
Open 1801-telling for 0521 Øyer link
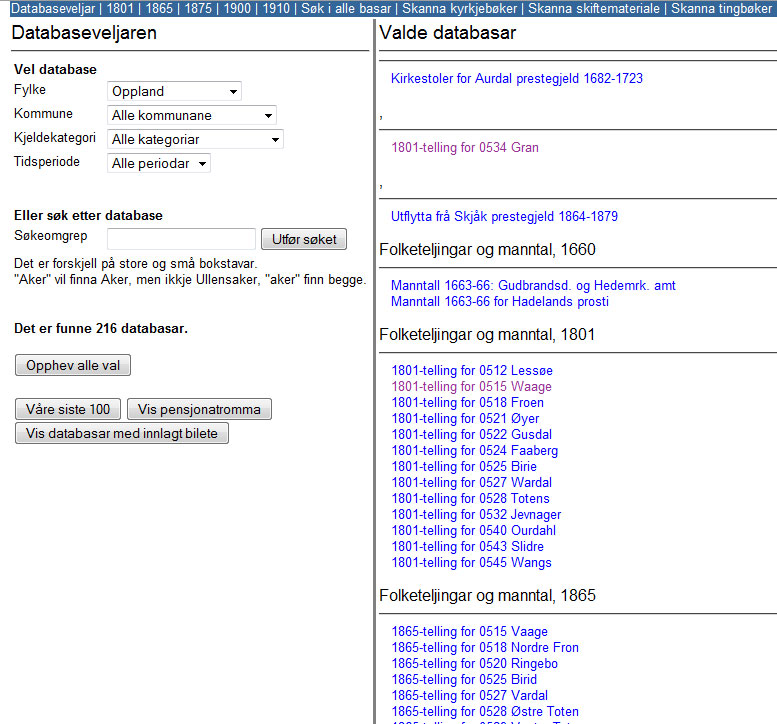click(x=465, y=418)
